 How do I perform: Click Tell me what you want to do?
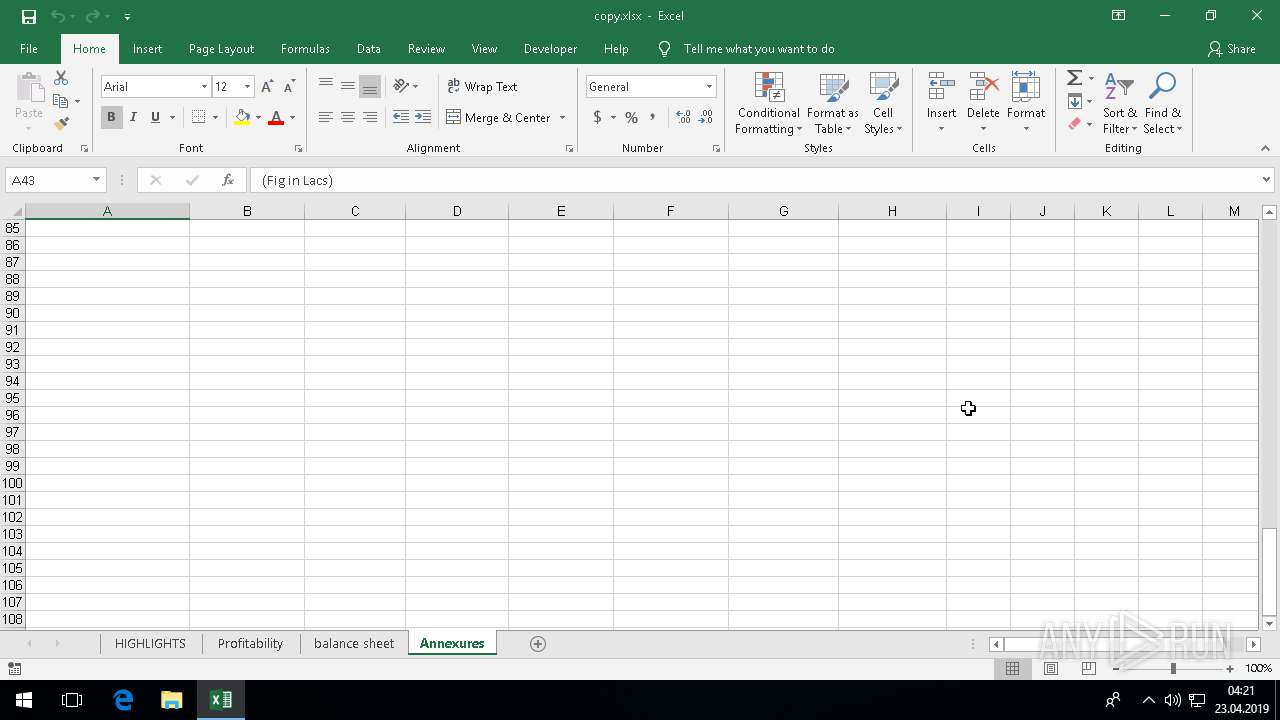(758, 49)
